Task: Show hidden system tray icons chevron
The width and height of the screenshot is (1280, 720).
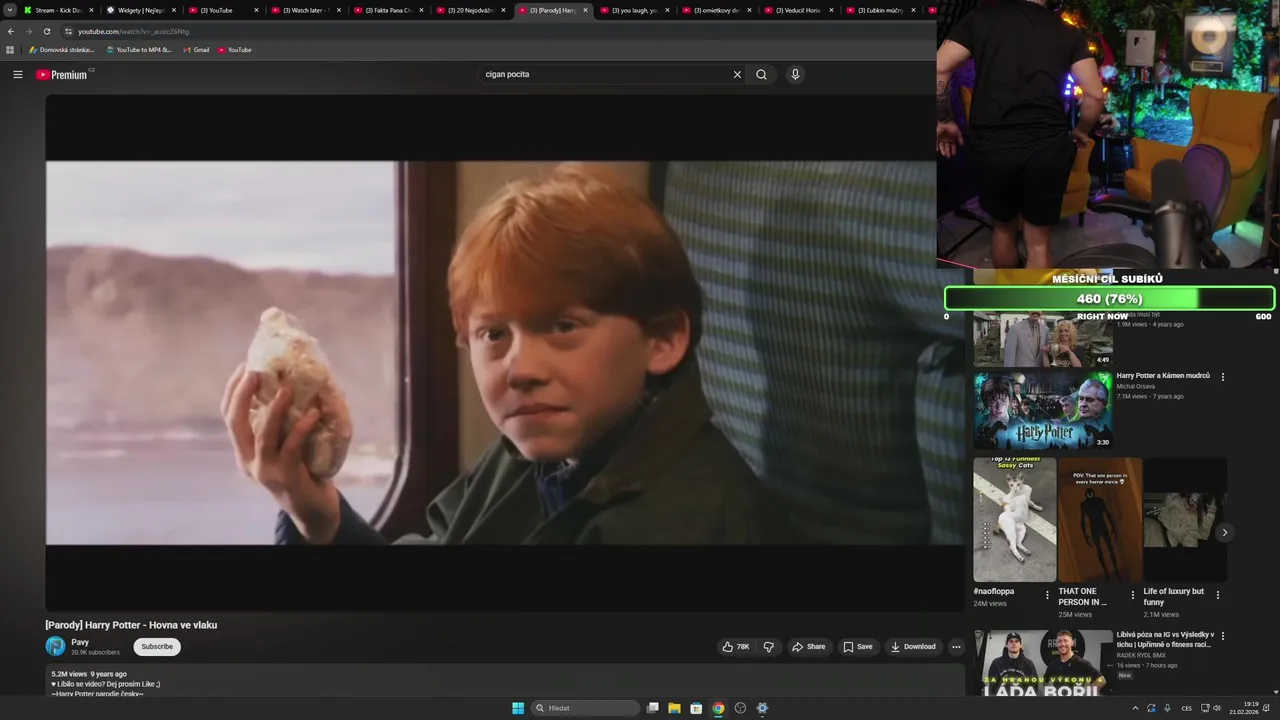Action: (1135, 708)
